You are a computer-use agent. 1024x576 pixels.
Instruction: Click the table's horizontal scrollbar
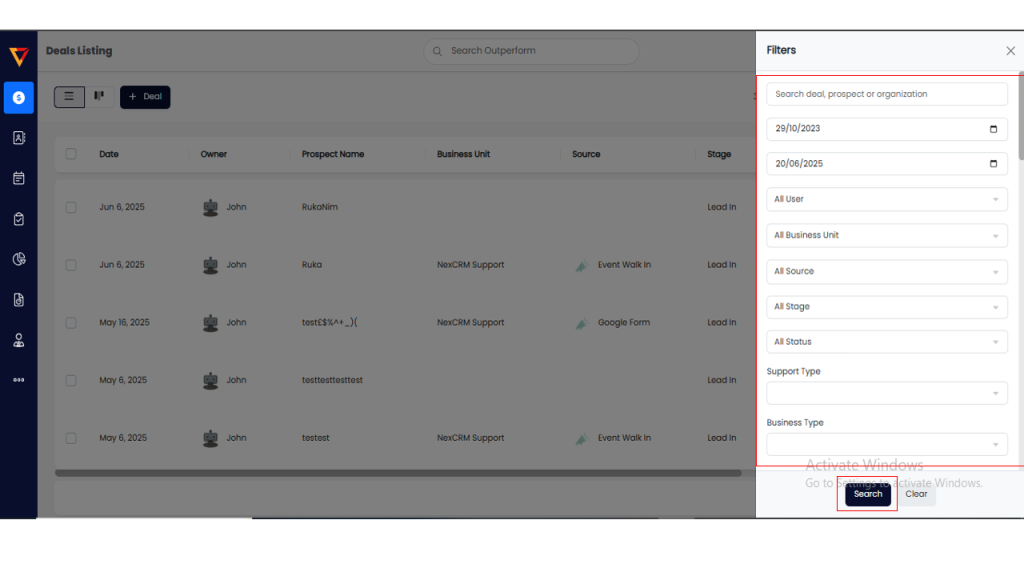coord(400,473)
